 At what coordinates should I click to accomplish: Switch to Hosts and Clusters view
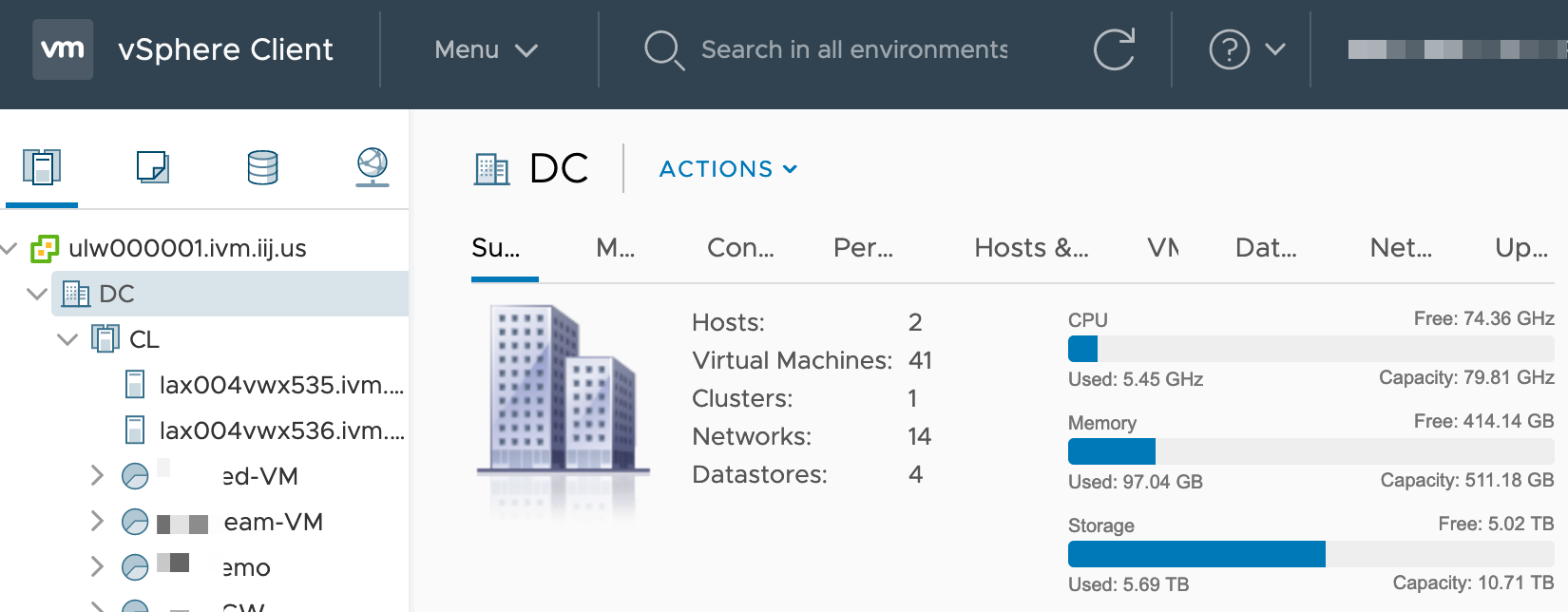click(42, 167)
